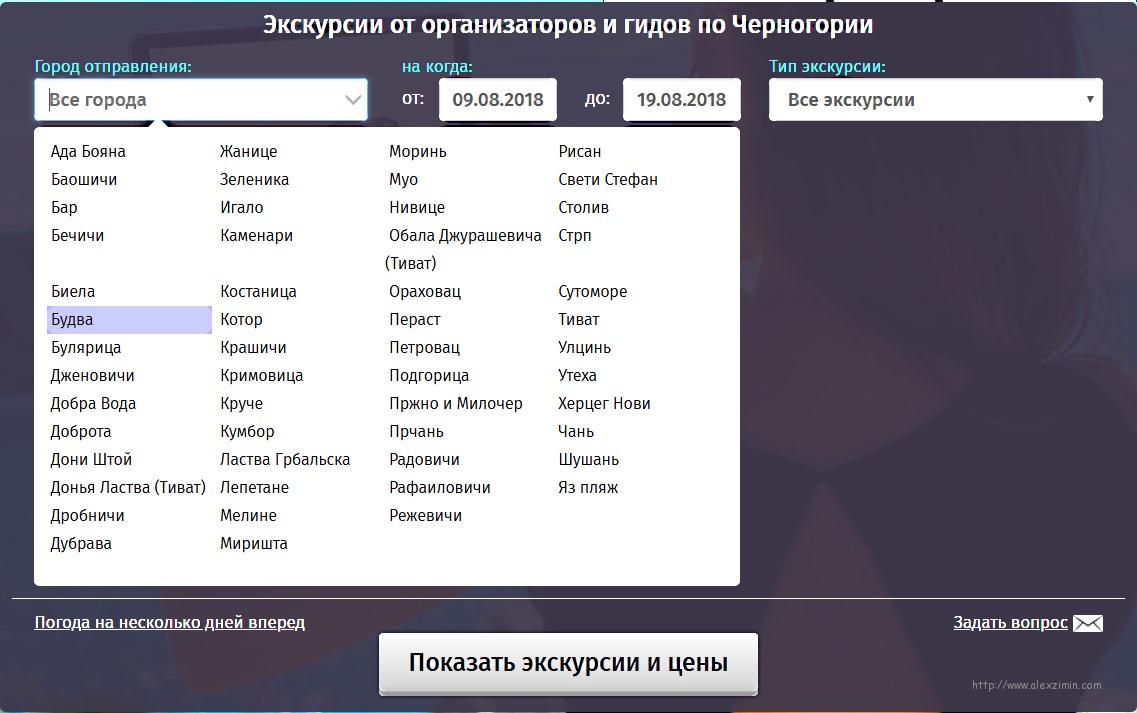Select Пржно и Милочер entry
This screenshot has width=1137, height=713.
click(455, 404)
